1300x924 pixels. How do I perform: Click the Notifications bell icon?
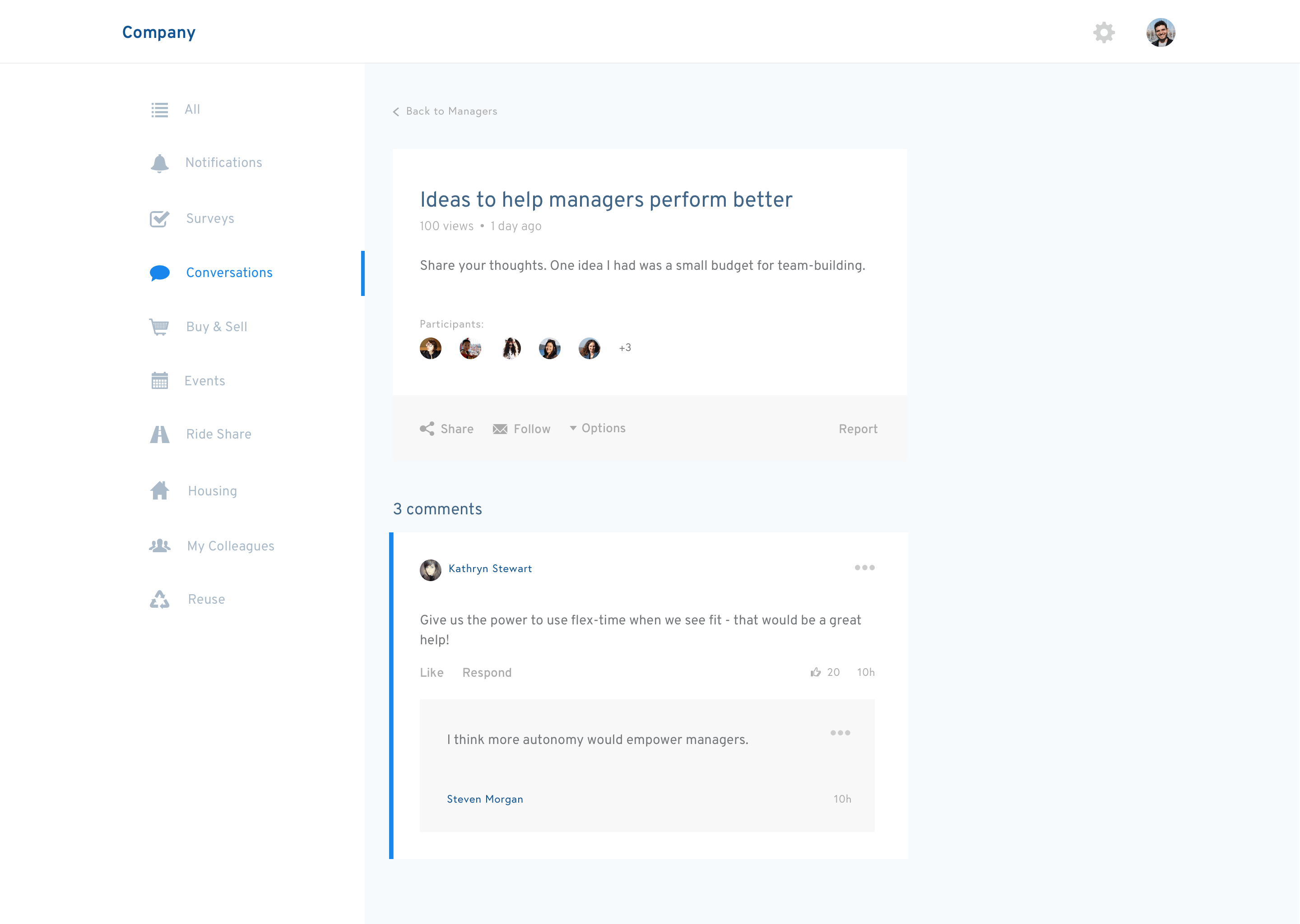click(159, 163)
